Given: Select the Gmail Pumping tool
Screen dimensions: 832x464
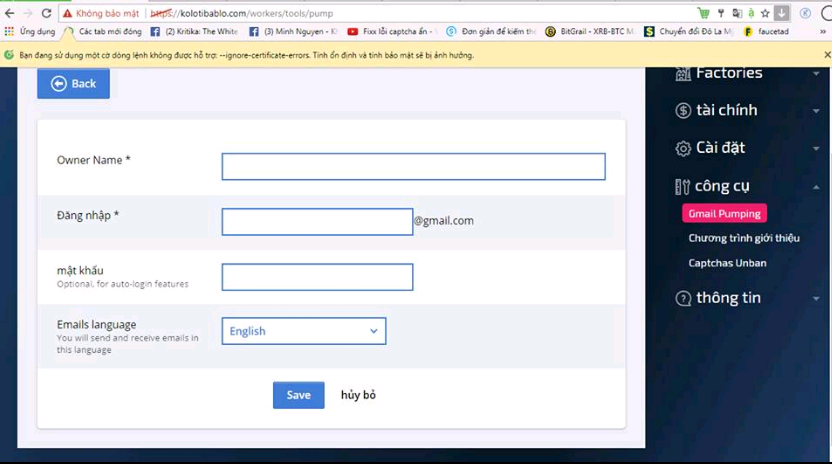Looking at the screenshot, I should 724,213.
